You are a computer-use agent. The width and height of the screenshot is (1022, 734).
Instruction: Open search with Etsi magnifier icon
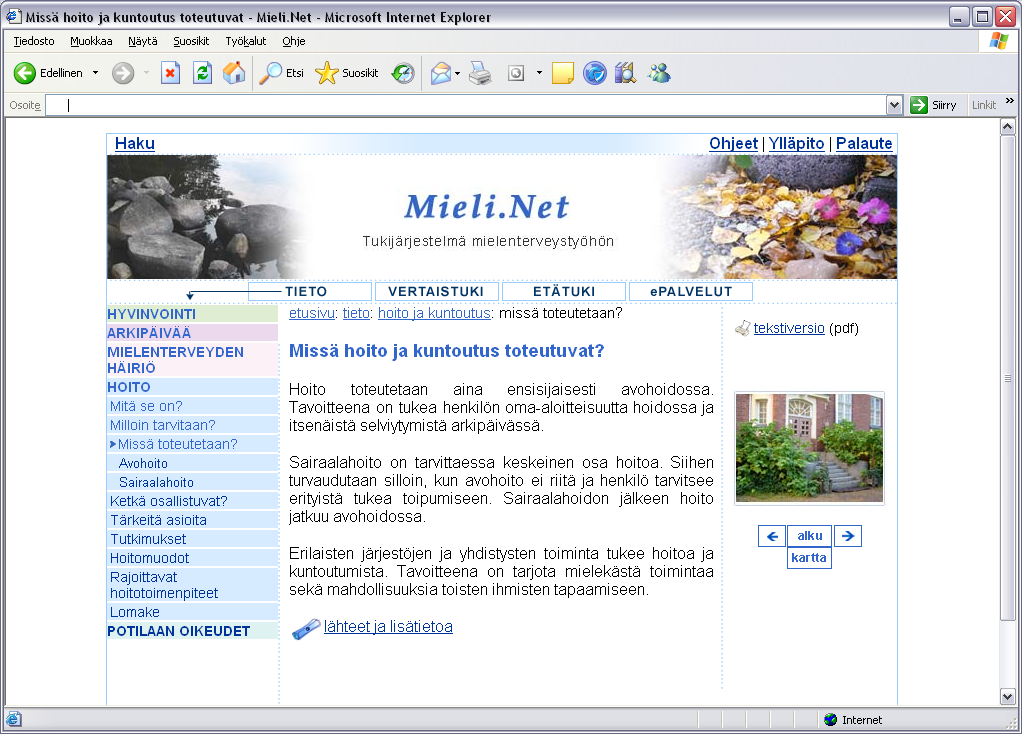tap(270, 73)
